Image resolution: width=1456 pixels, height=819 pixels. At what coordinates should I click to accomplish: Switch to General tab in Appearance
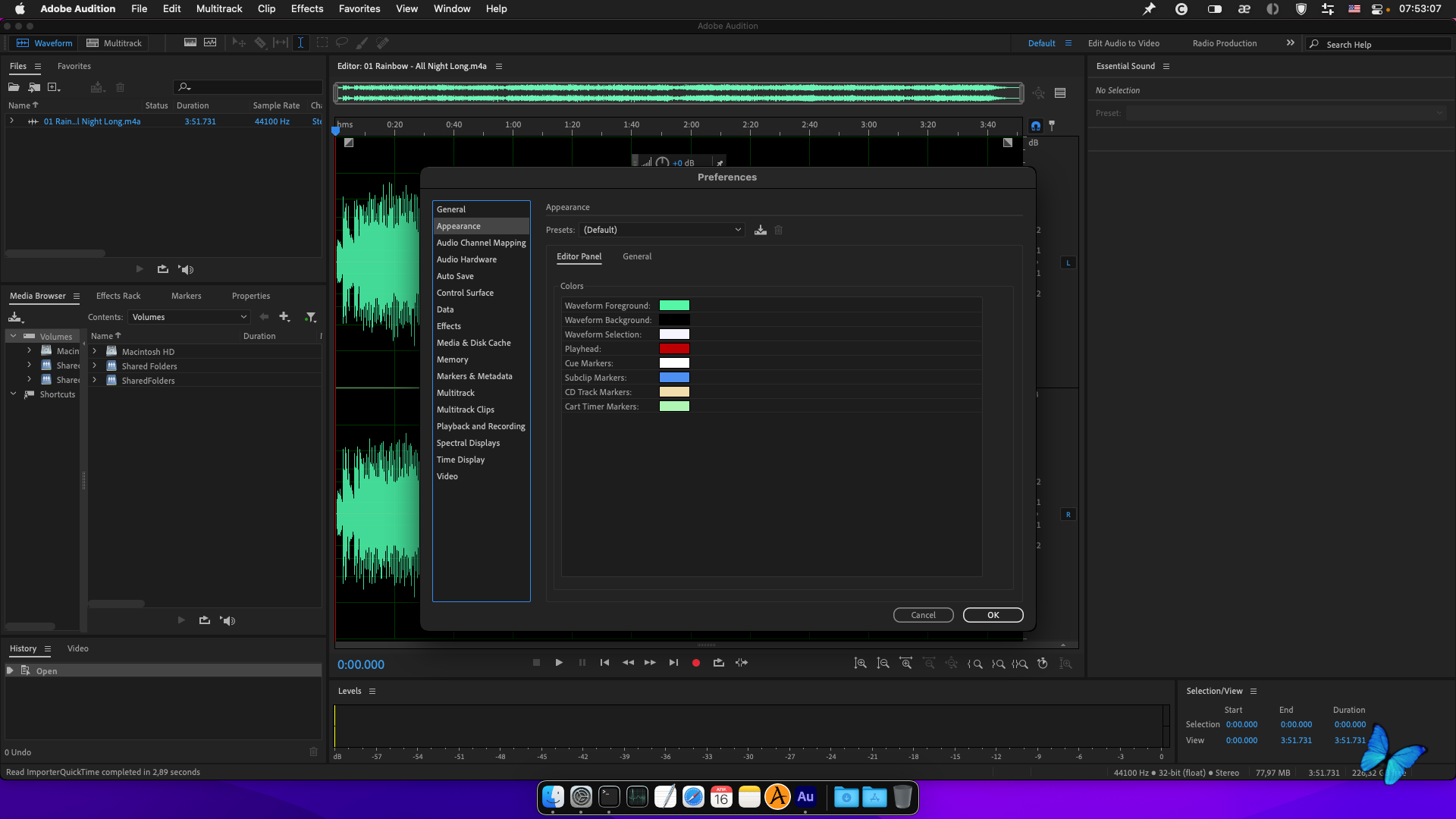pos(636,256)
